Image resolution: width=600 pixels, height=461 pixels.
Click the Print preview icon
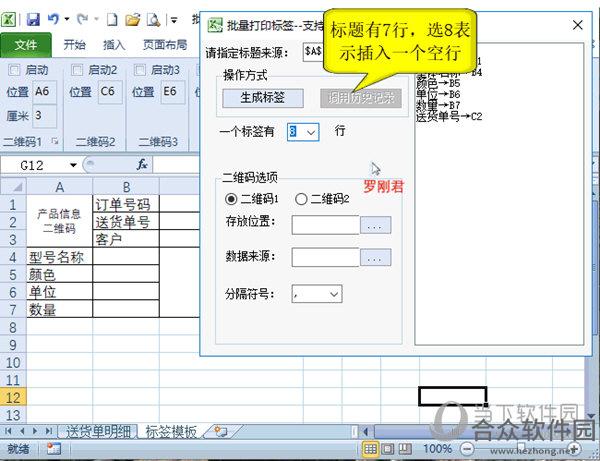[x=154, y=19]
